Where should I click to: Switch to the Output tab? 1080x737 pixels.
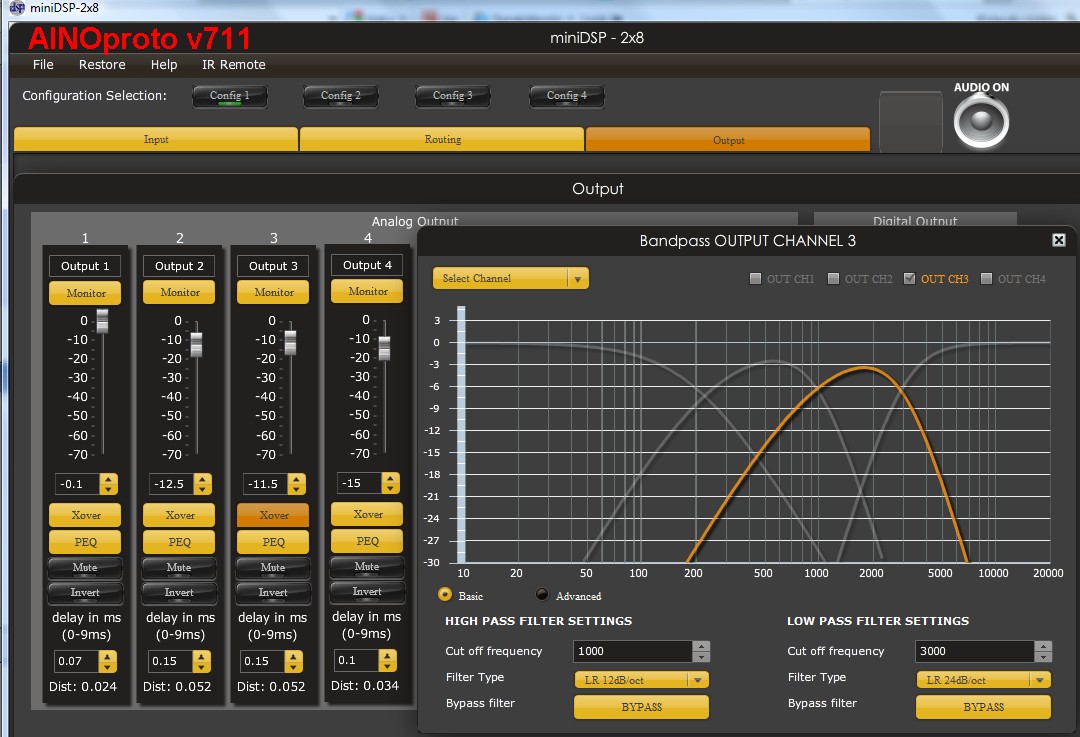[x=728, y=140]
